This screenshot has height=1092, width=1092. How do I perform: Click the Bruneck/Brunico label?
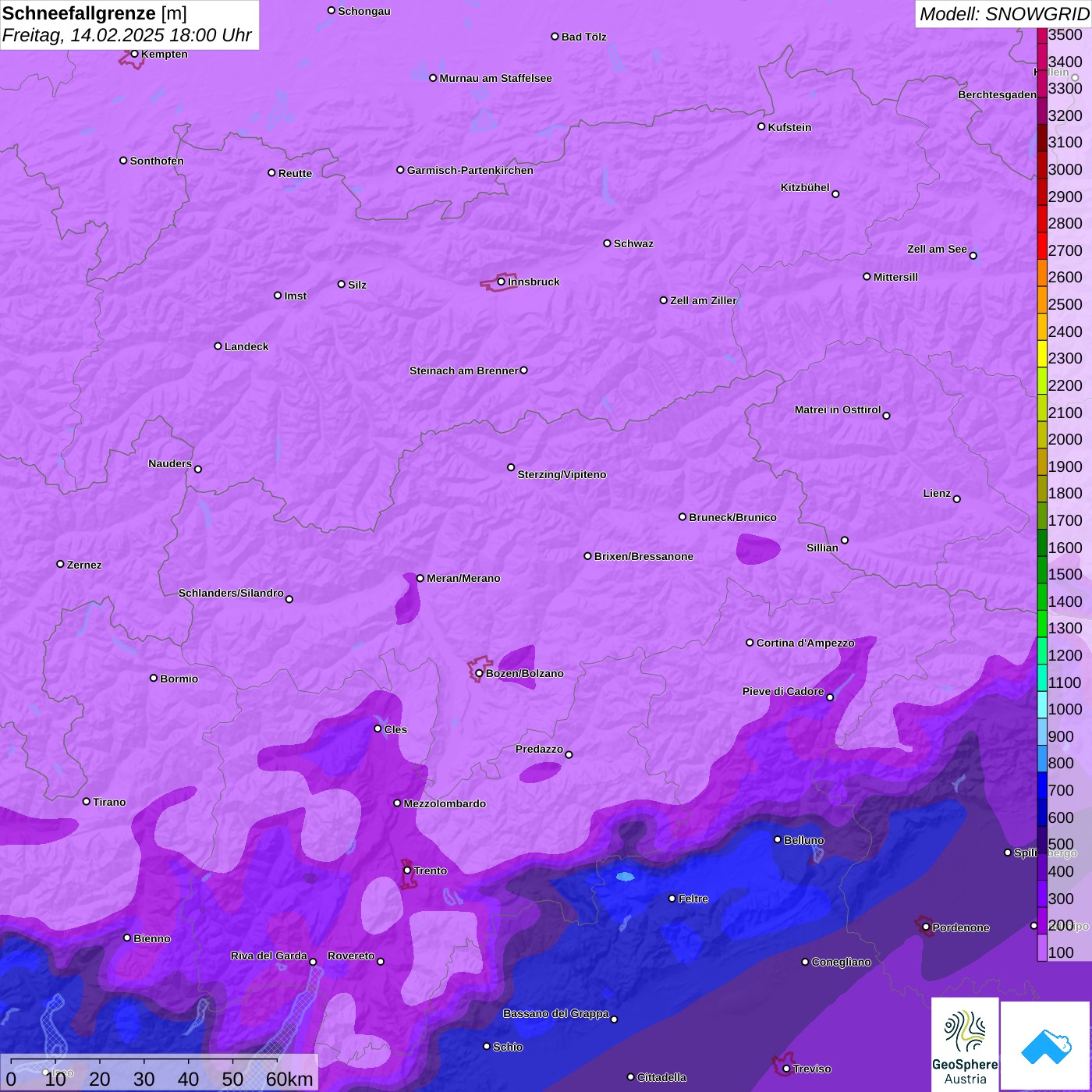(732, 517)
